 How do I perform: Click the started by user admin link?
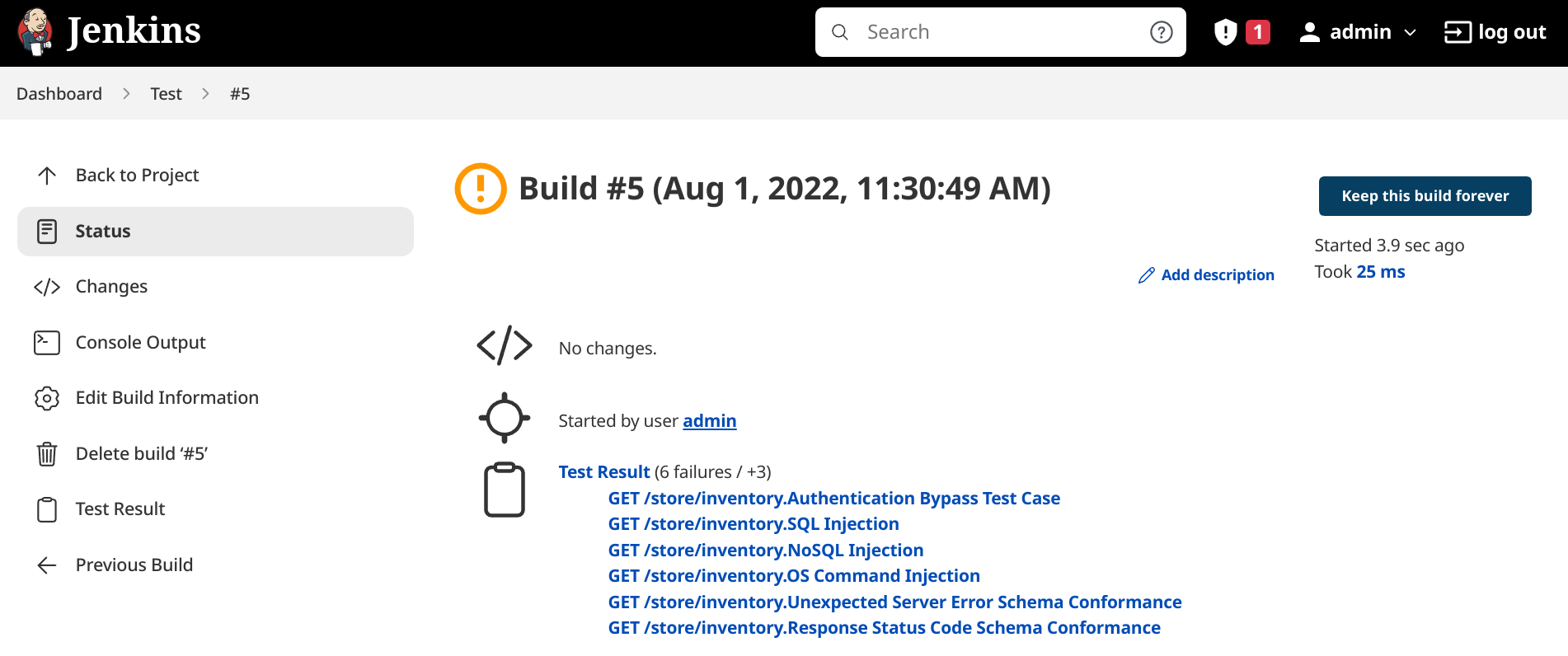coord(709,420)
